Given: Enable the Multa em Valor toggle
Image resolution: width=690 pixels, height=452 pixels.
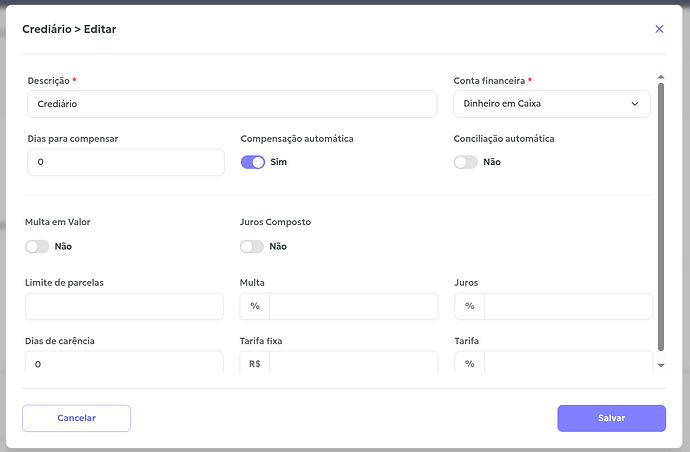Looking at the screenshot, I should [37, 246].
